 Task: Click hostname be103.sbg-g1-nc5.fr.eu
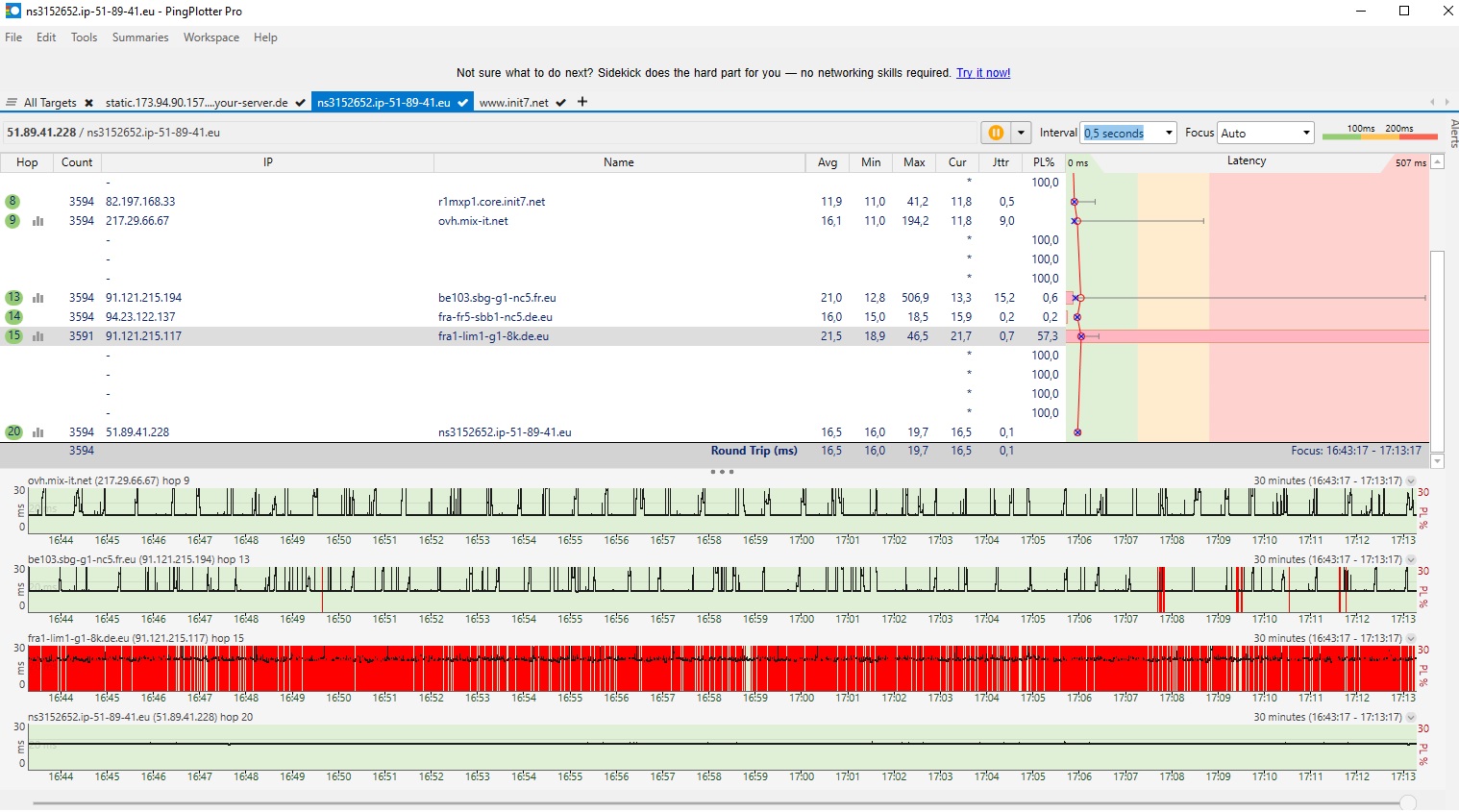[497, 298]
